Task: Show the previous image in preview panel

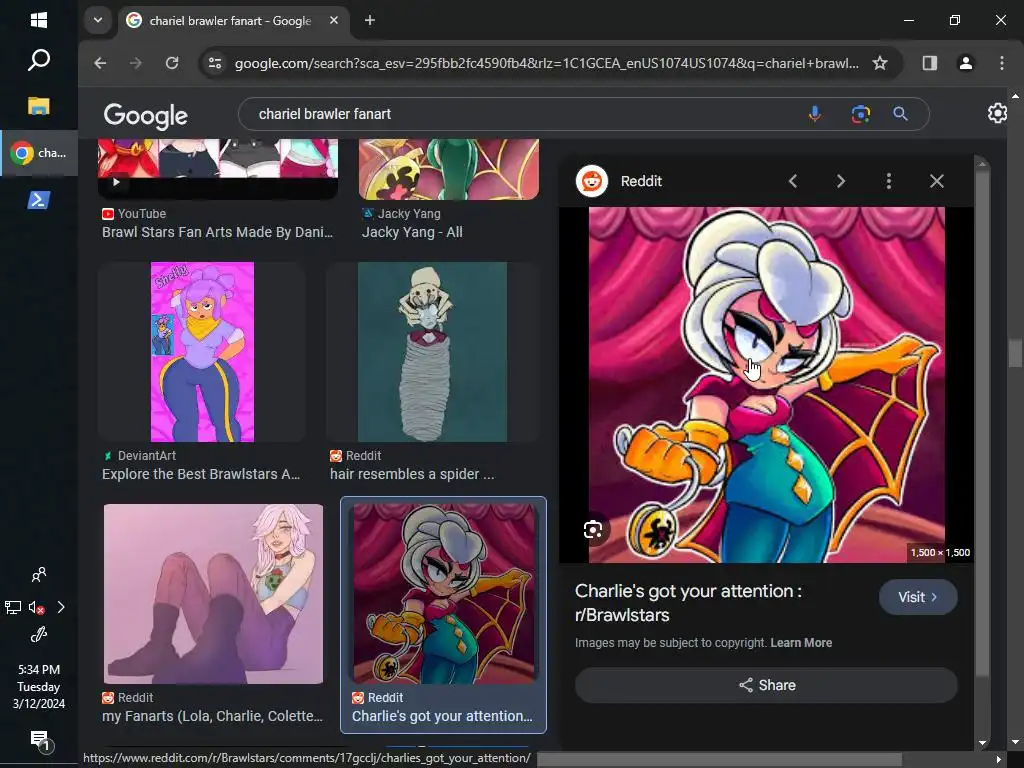Action: coord(793,181)
